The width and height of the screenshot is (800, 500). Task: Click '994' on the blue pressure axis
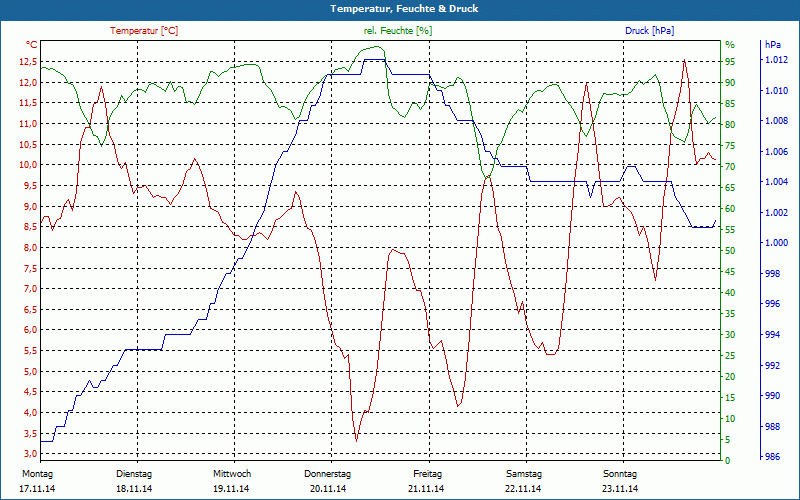coord(772,335)
